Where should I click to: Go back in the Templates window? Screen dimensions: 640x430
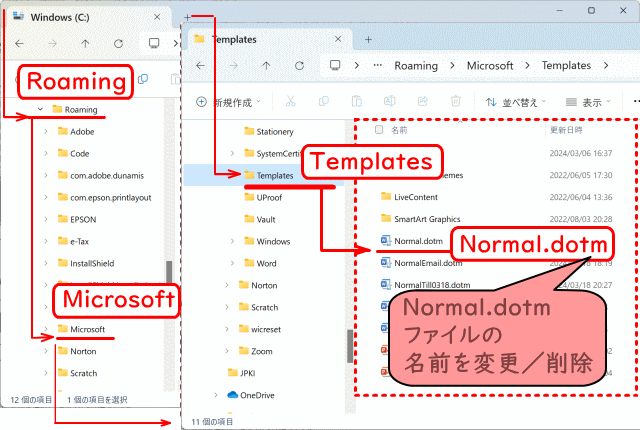200,66
